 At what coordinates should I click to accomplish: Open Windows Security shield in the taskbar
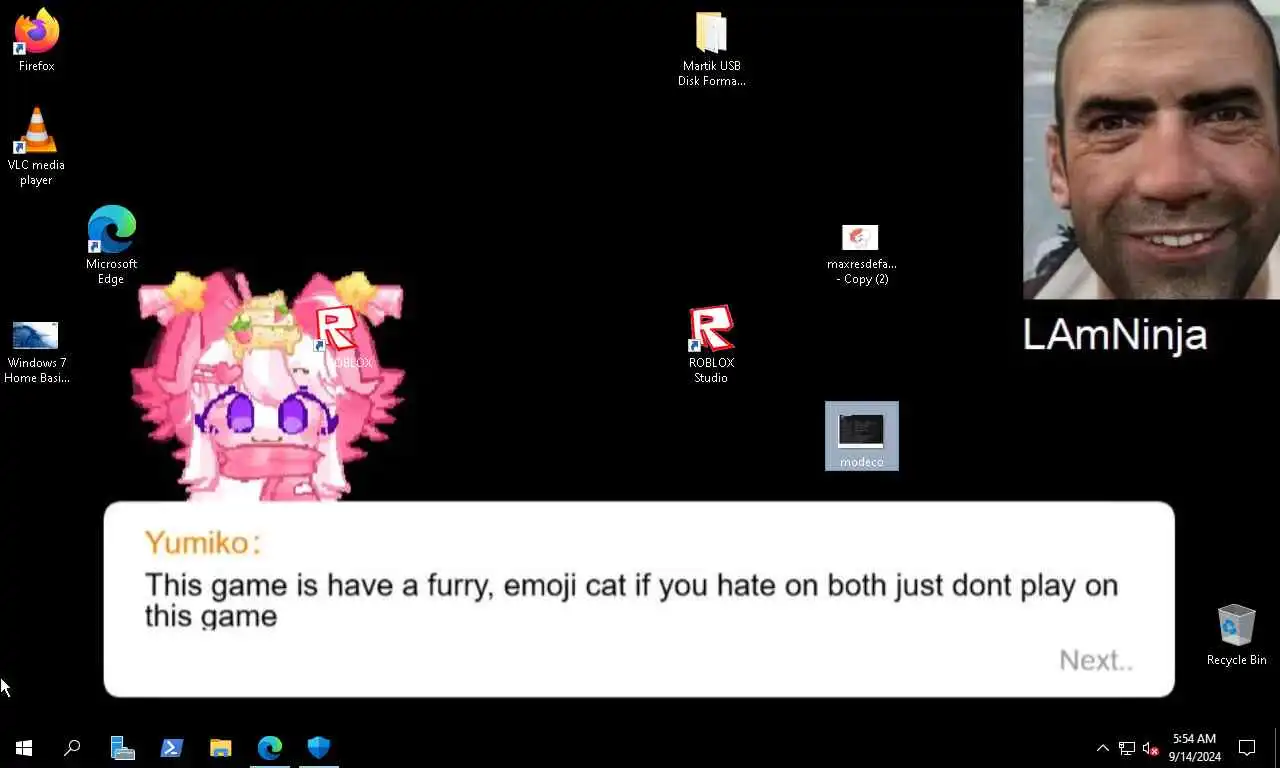(x=318, y=747)
